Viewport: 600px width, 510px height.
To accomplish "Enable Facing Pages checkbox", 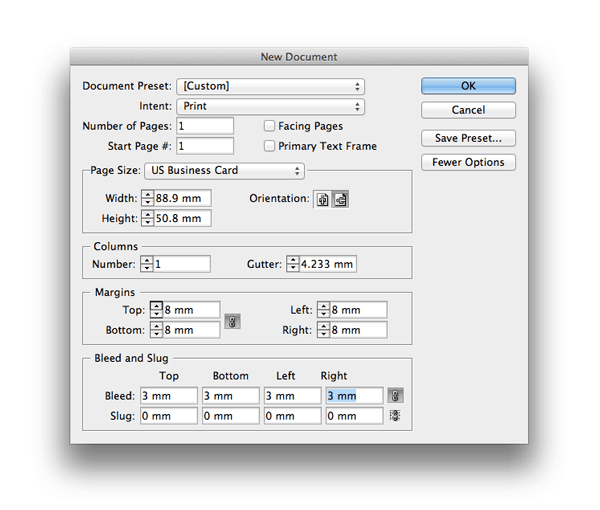I will point(269,126).
